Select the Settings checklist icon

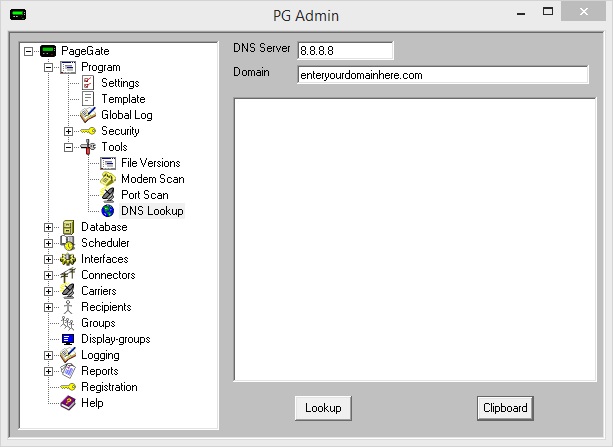[x=88, y=83]
